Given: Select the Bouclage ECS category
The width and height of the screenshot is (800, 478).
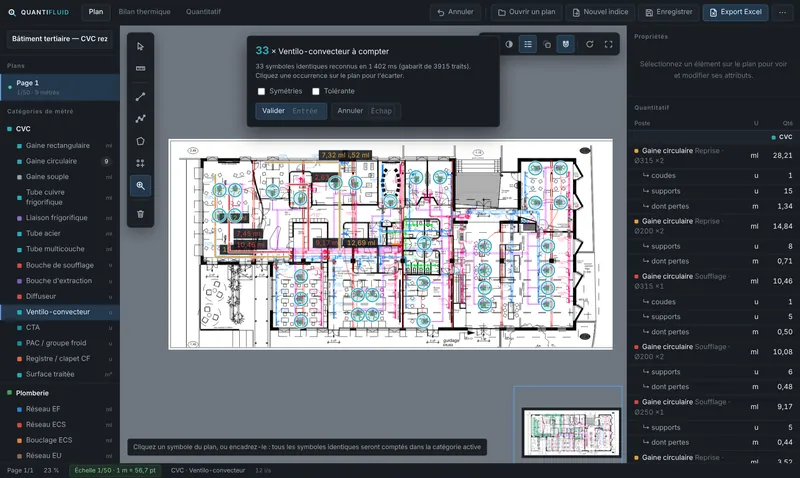Looking at the screenshot, I should 60,440.
